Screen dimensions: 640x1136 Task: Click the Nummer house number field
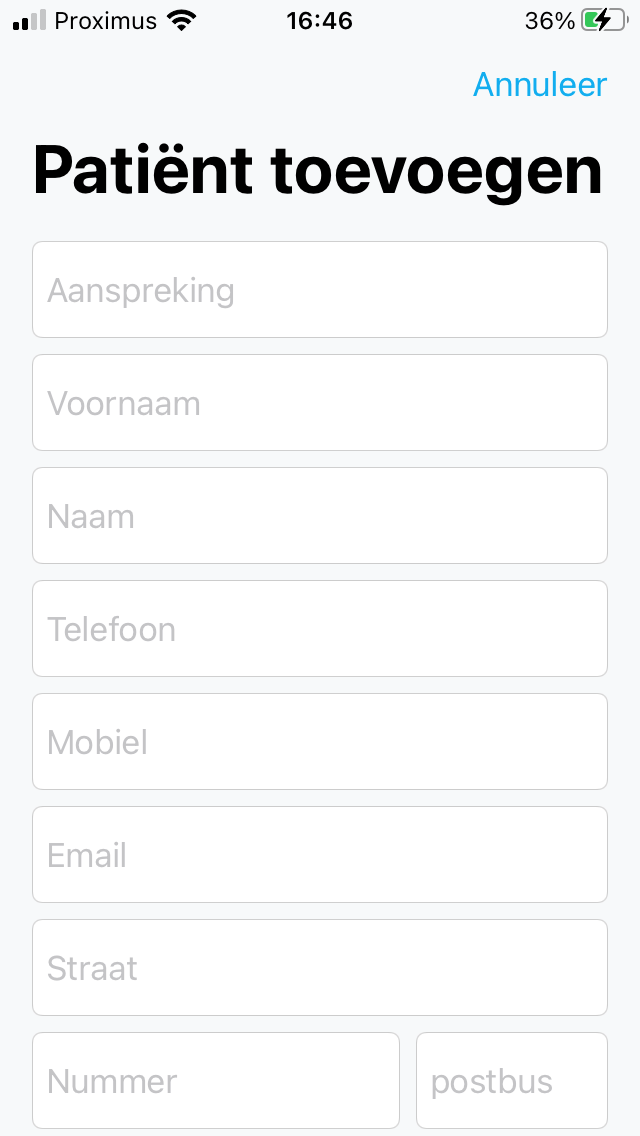(x=216, y=1080)
